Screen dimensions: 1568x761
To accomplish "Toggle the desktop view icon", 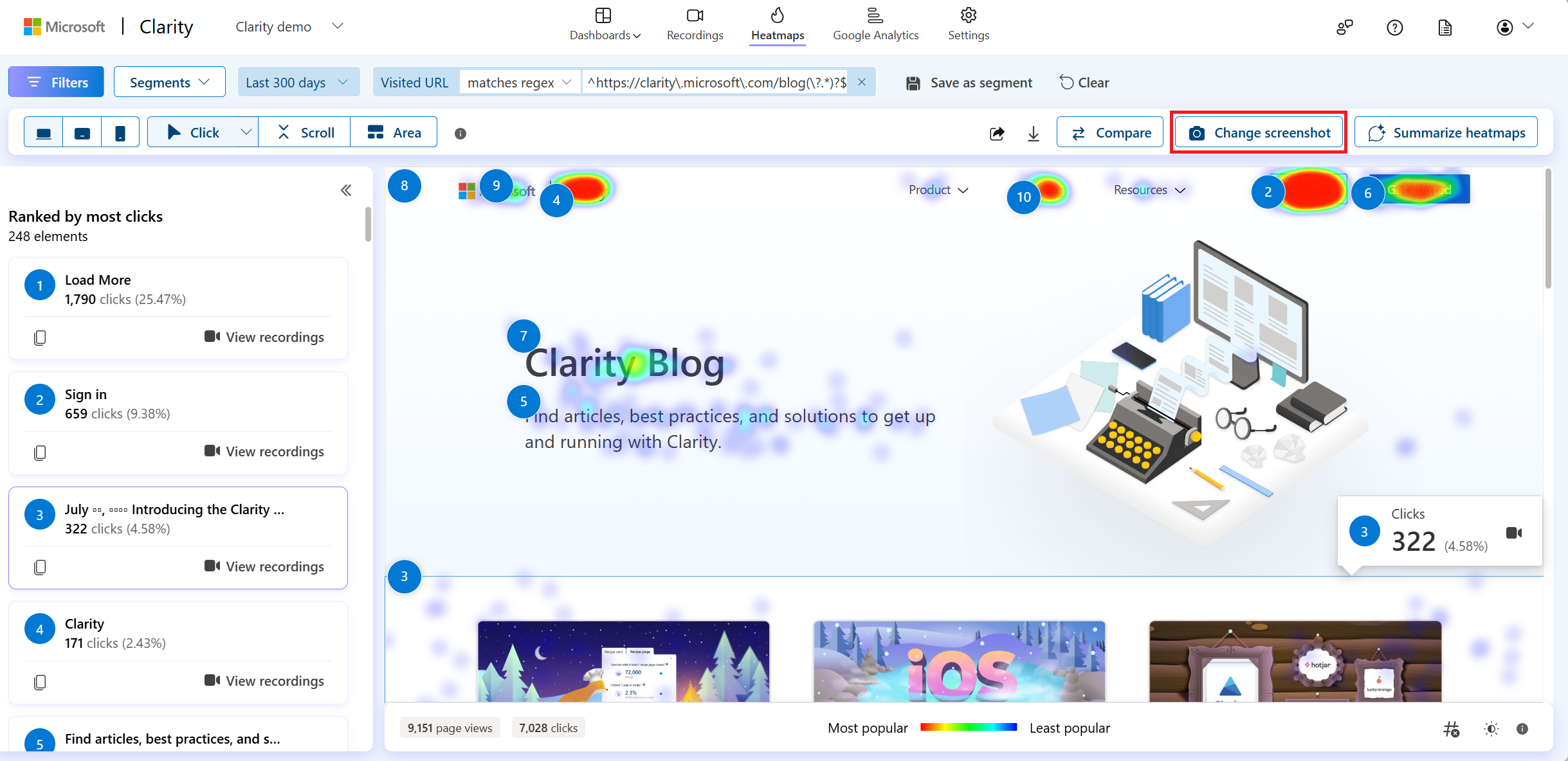I will (x=44, y=132).
